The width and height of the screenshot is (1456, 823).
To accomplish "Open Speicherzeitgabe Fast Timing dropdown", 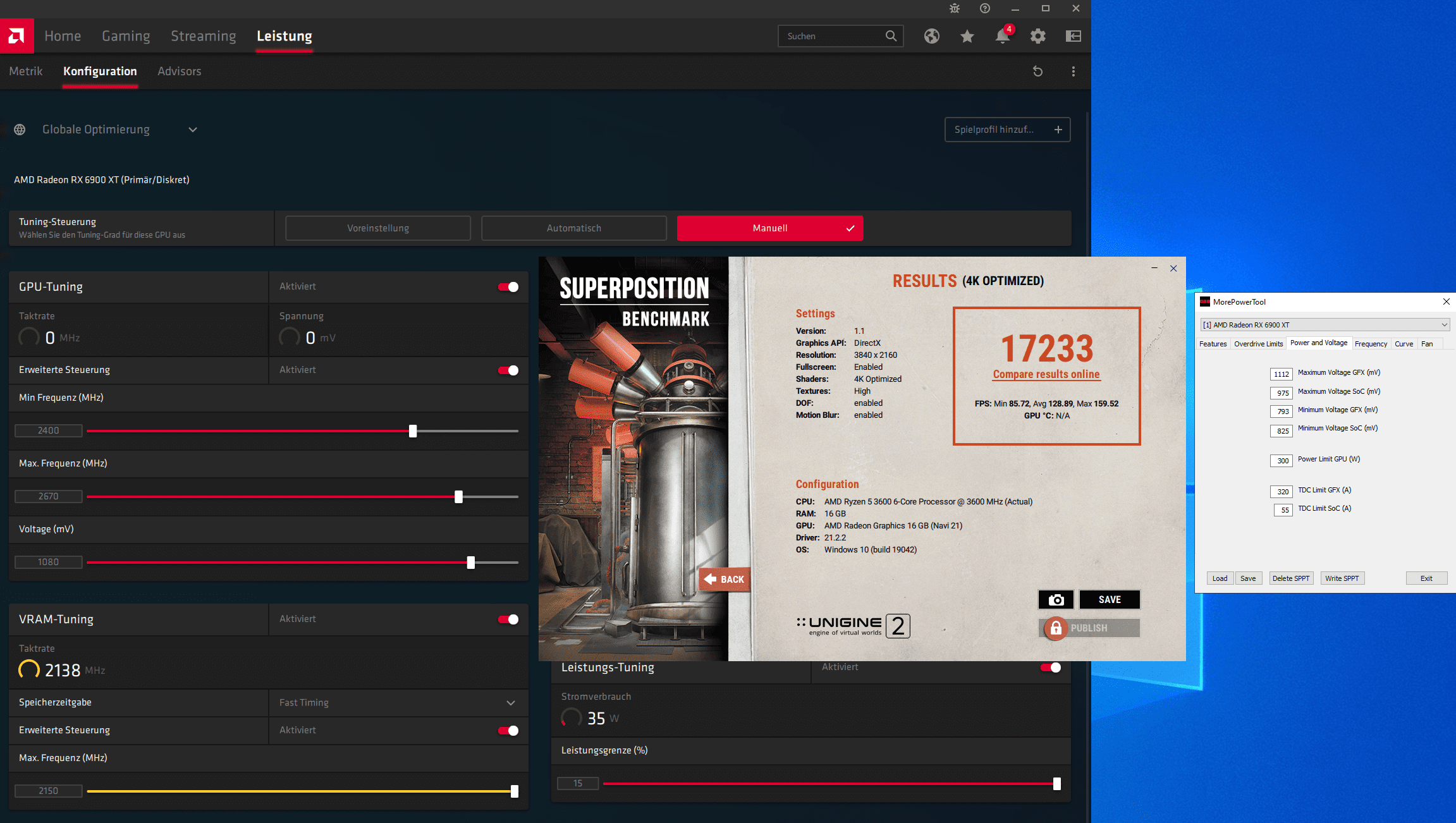I will click(398, 703).
